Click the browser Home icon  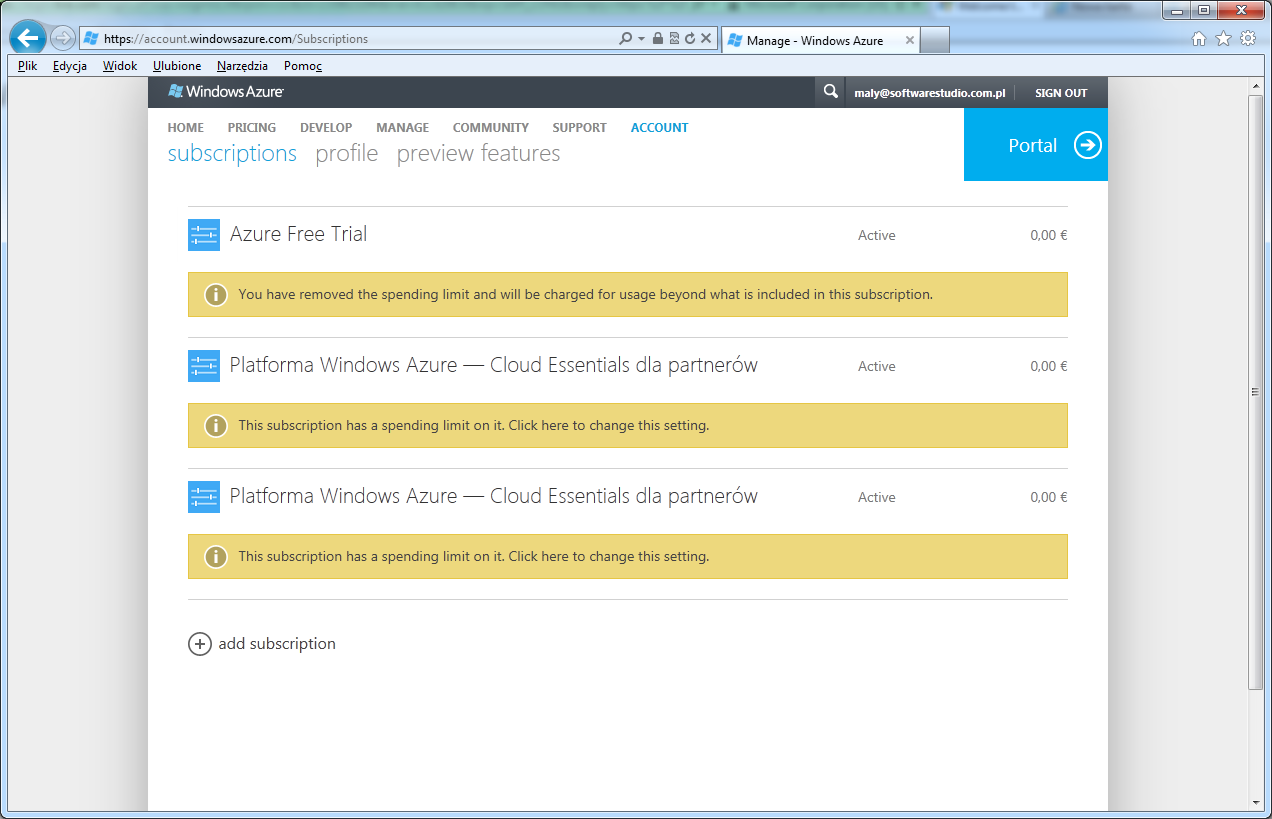pyautogui.click(x=1200, y=39)
